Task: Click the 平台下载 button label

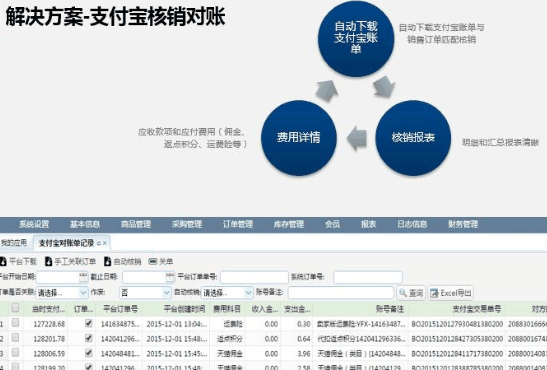Action: [x=23, y=262]
